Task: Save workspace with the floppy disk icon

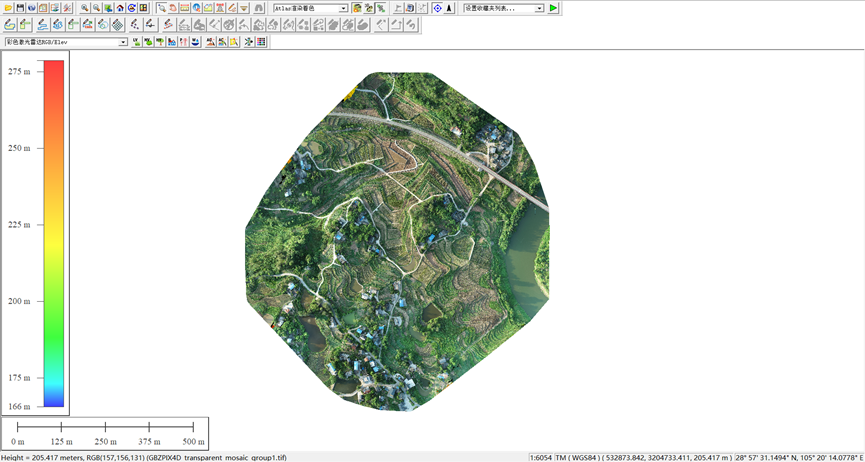Action: click(20, 8)
